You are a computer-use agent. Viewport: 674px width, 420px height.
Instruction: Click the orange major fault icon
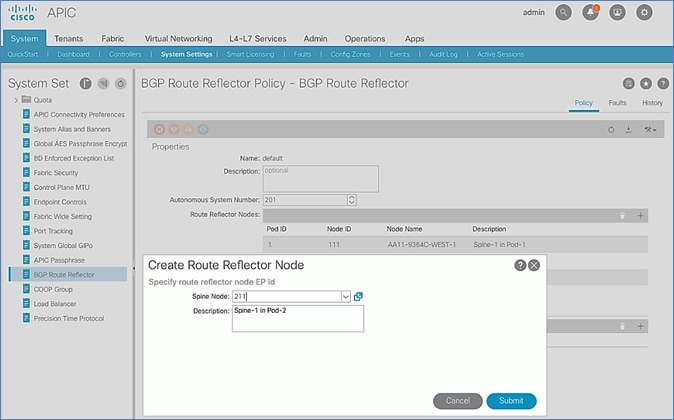pyautogui.click(x=174, y=129)
